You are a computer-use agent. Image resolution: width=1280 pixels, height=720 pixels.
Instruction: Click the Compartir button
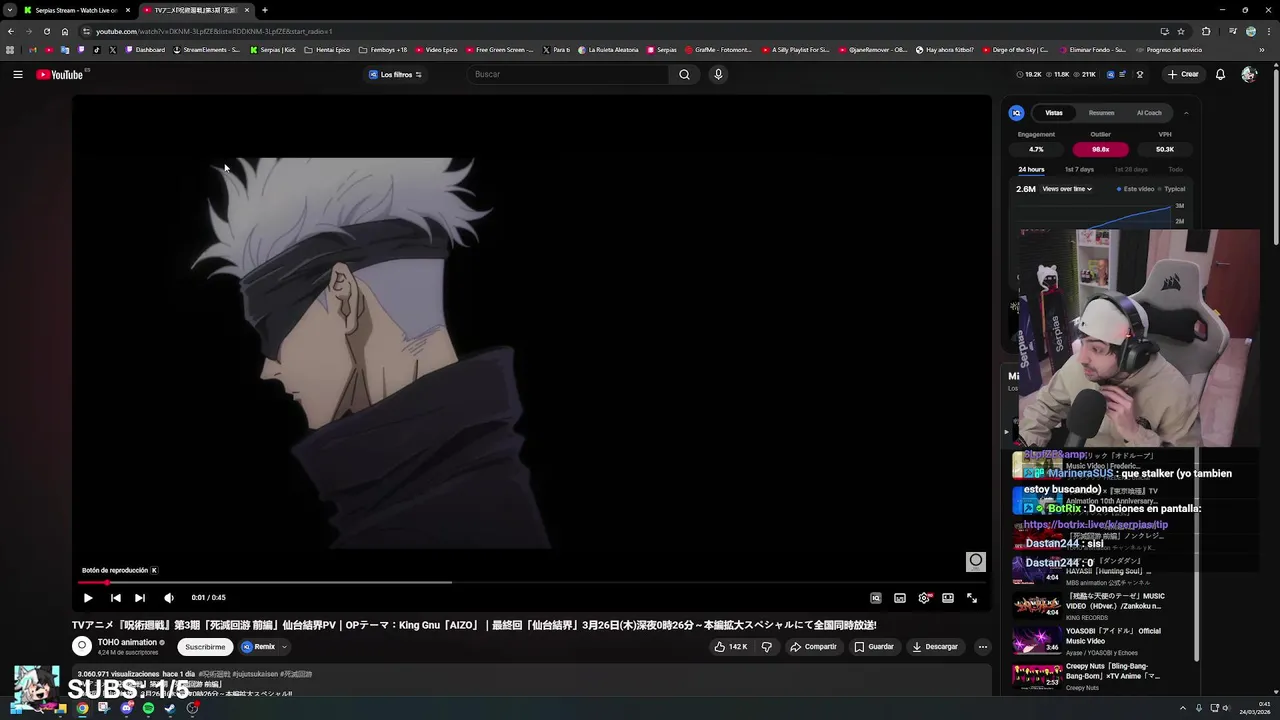pos(813,647)
